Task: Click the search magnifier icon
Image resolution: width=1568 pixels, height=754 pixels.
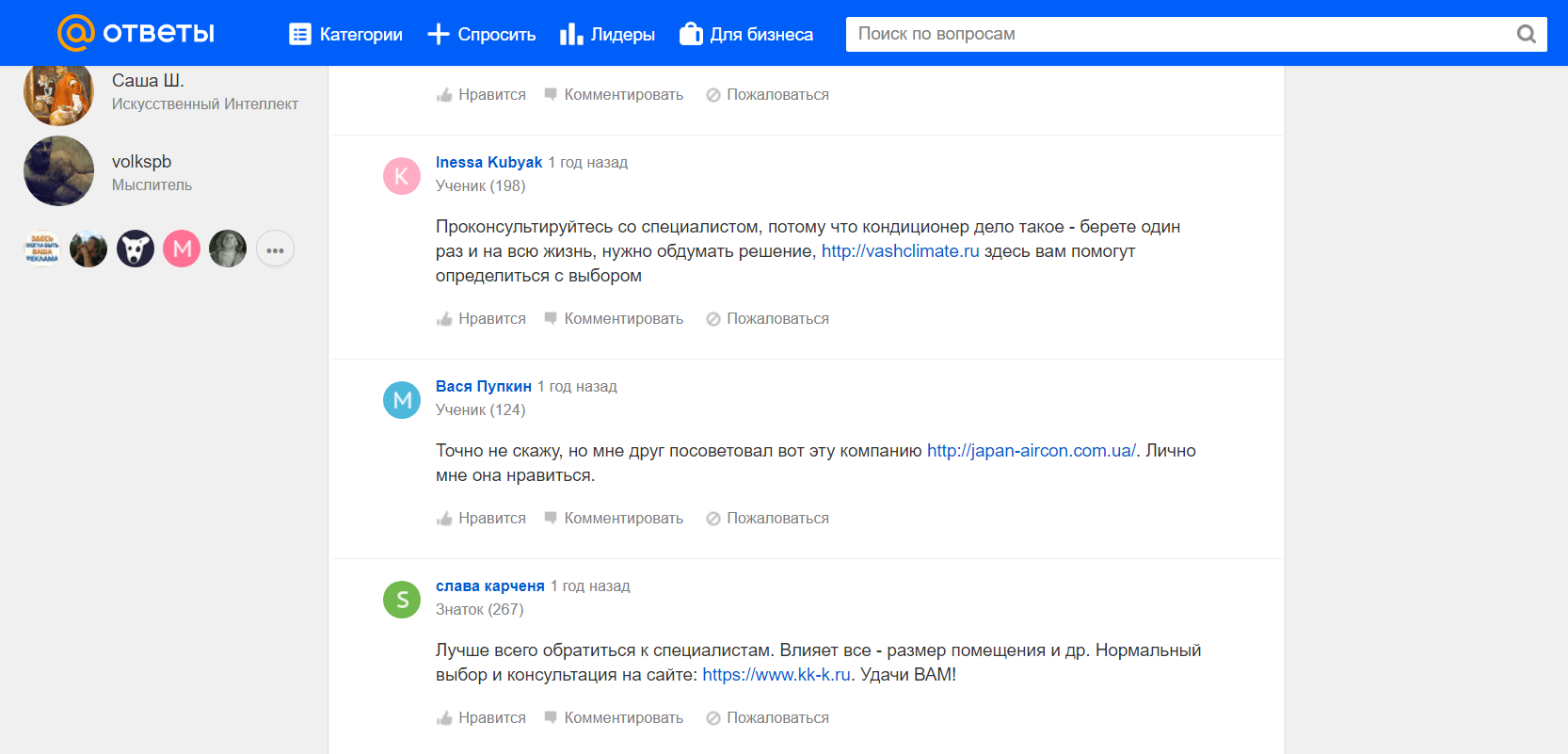Action: tap(1527, 34)
